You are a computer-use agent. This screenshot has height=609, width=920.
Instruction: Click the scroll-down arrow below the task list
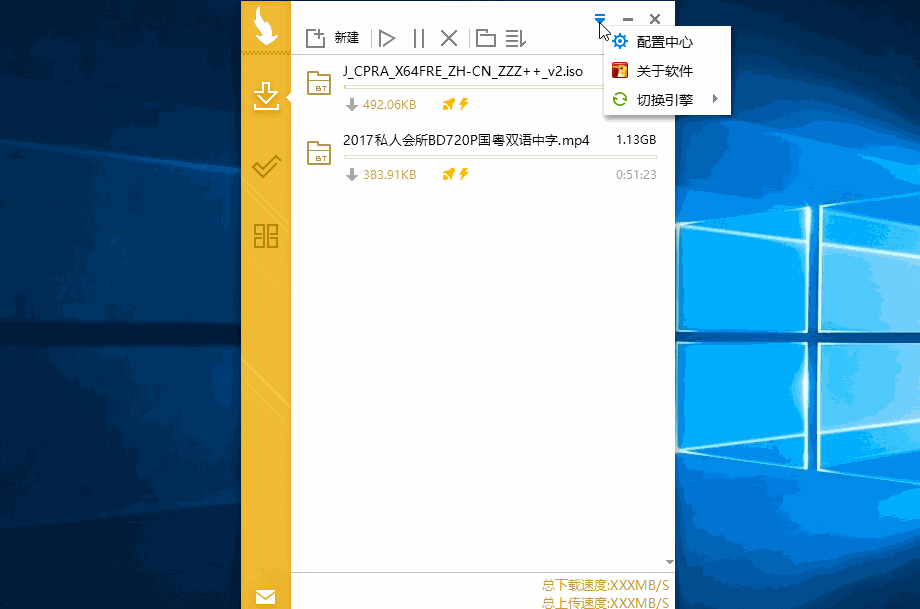pos(668,561)
